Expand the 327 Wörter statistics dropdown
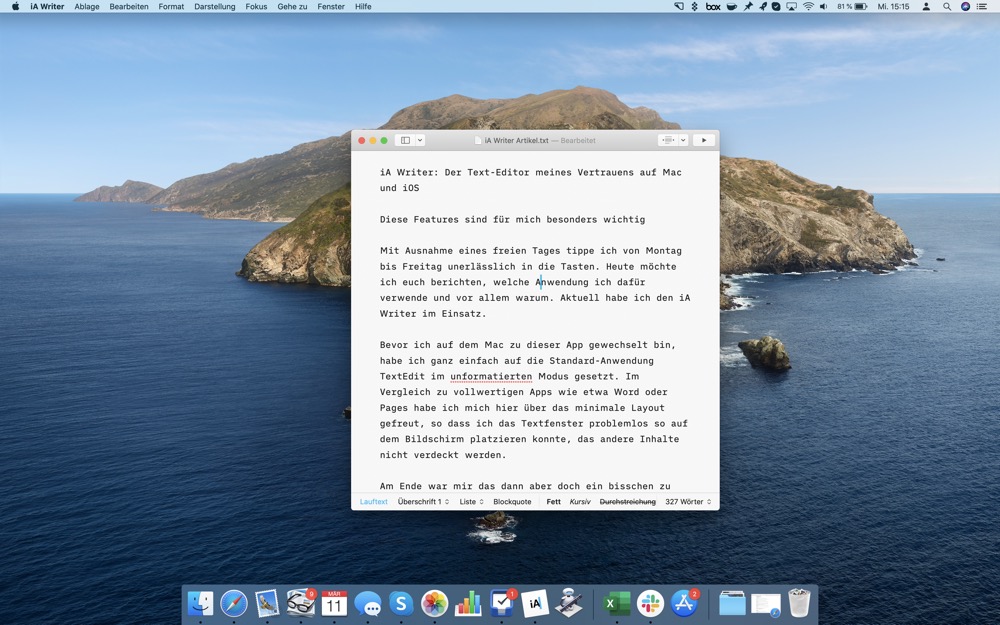 tap(688, 502)
